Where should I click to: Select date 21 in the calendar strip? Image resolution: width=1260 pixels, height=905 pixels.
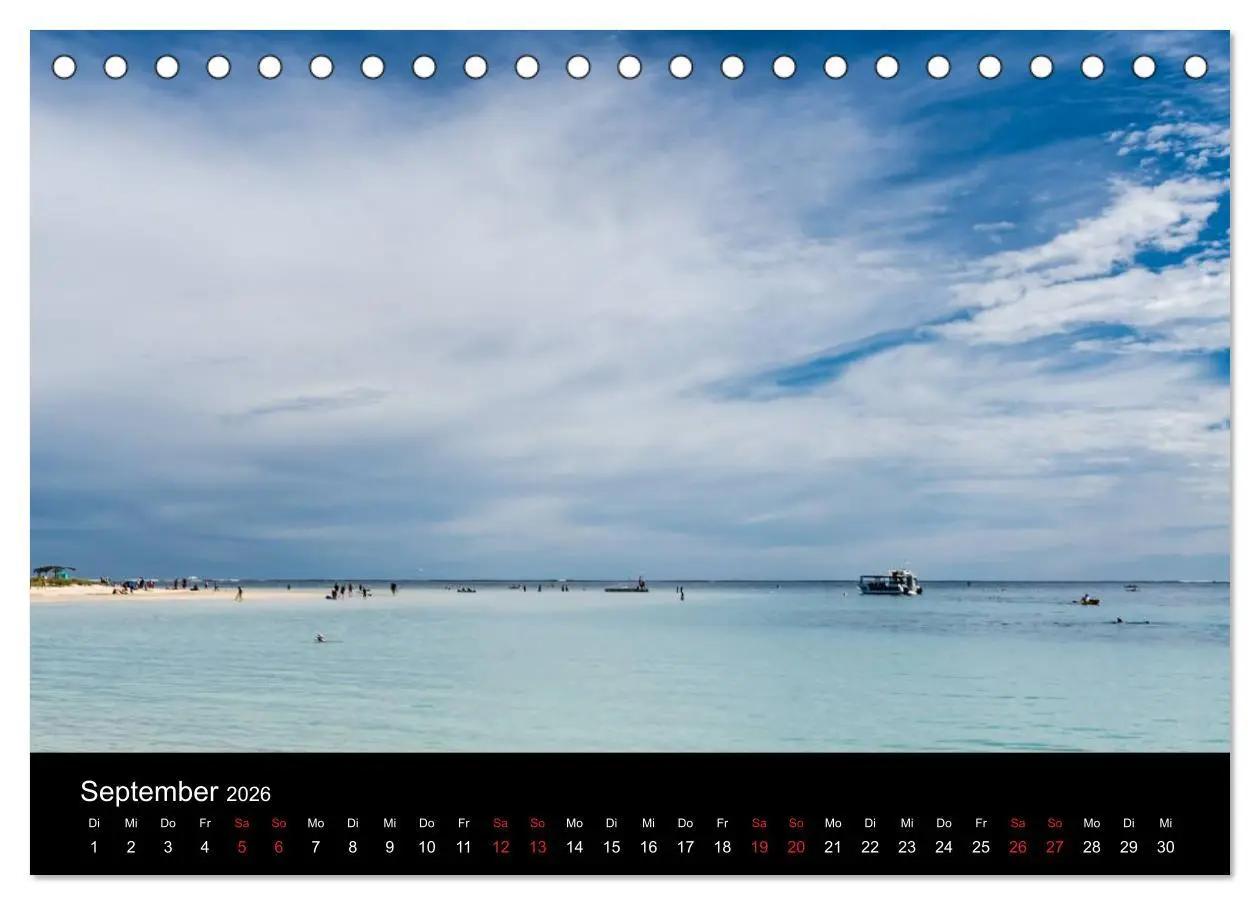coord(833,847)
